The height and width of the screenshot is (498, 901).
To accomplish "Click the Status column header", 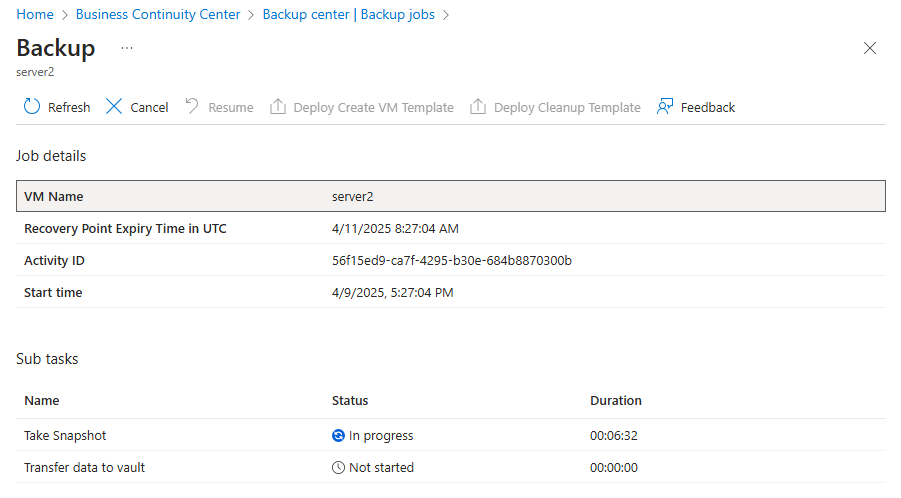I will click(350, 401).
